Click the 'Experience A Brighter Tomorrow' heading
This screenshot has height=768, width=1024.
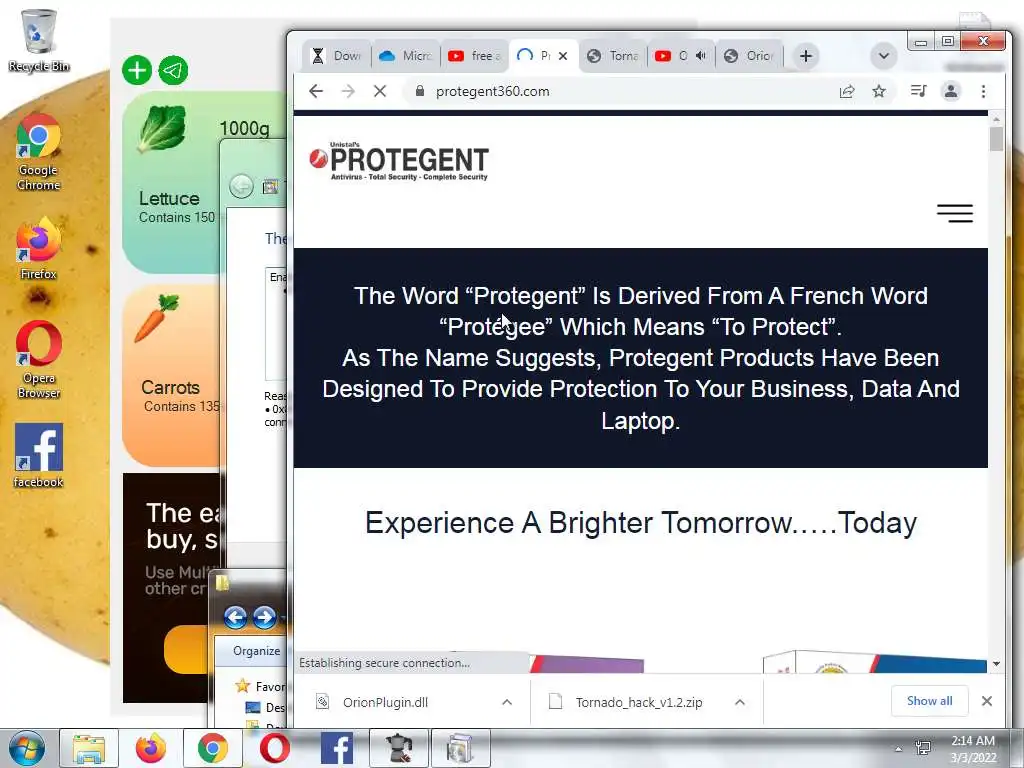point(641,523)
